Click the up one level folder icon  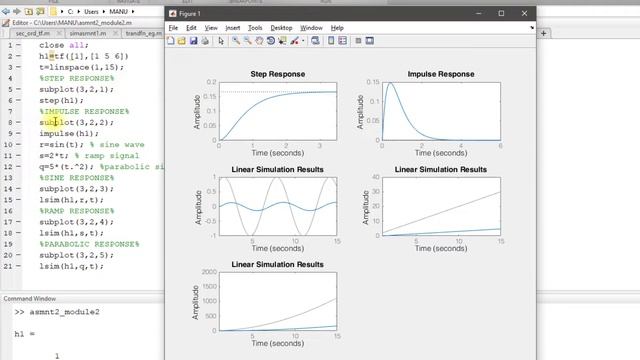[x=29, y=11]
